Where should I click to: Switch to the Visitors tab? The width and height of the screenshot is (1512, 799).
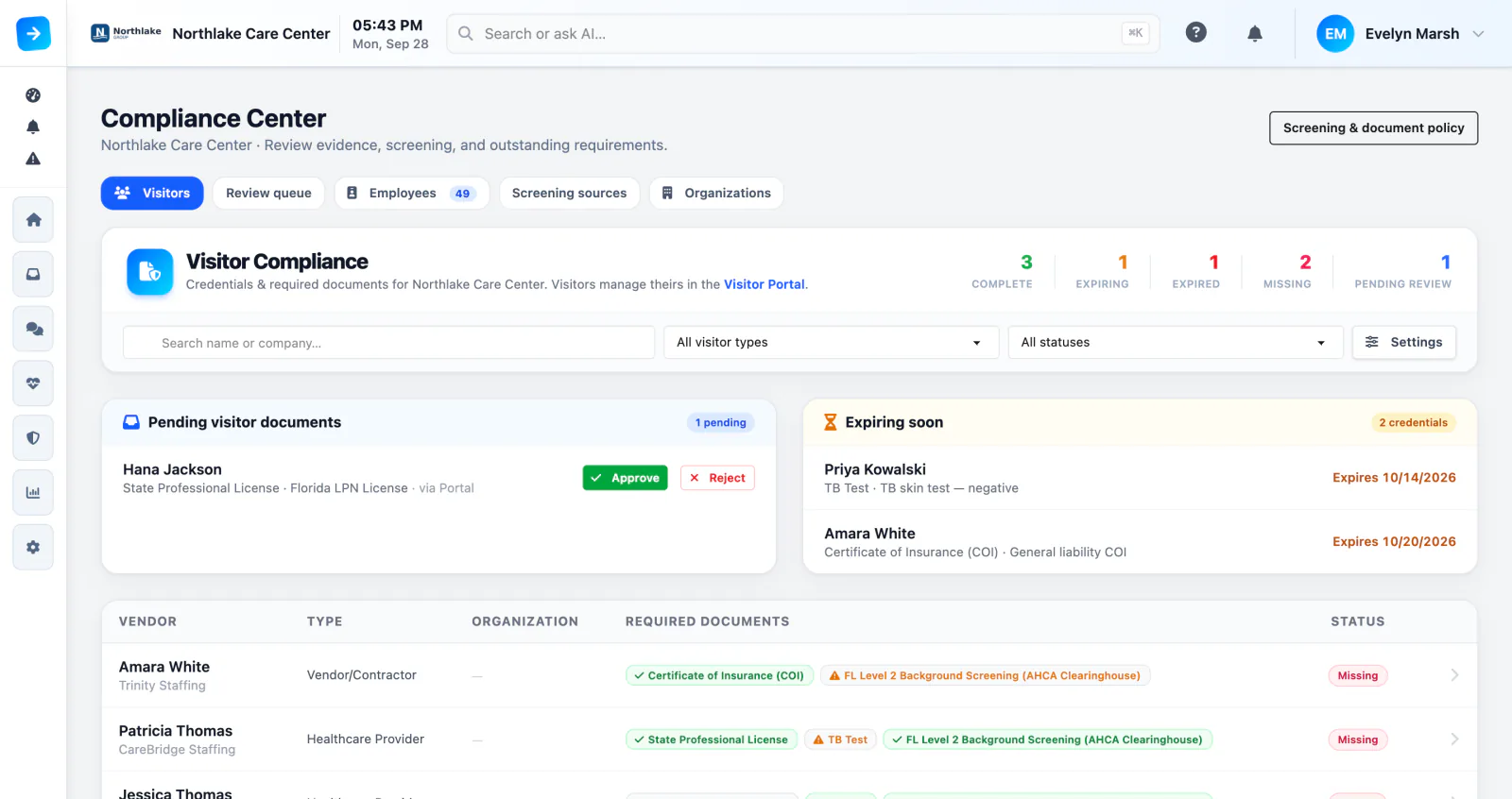(152, 193)
